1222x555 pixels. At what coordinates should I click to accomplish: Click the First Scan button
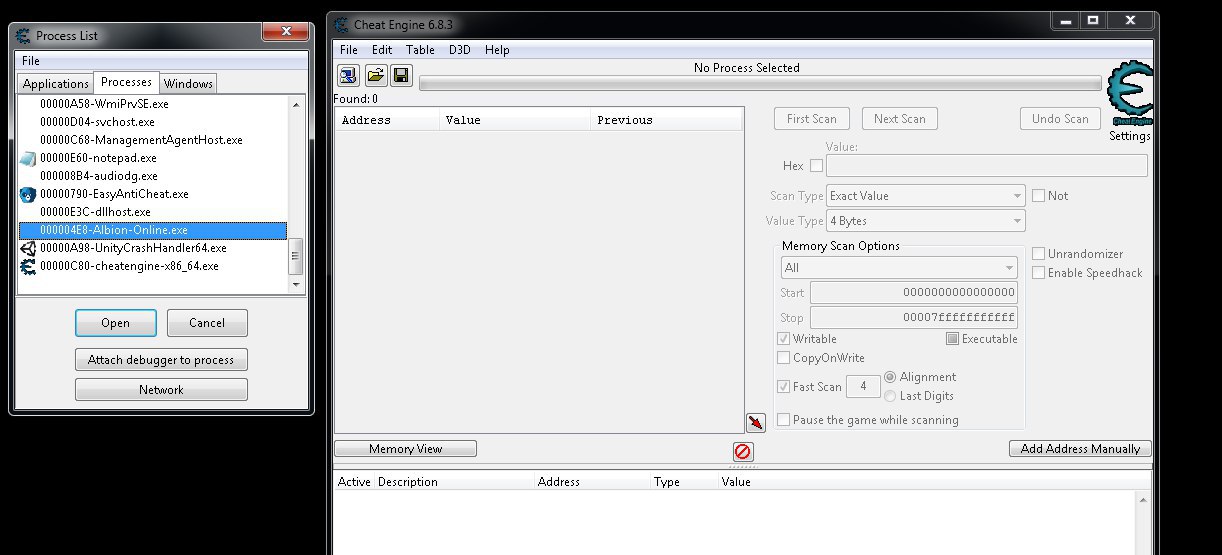click(x=812, y=118)
